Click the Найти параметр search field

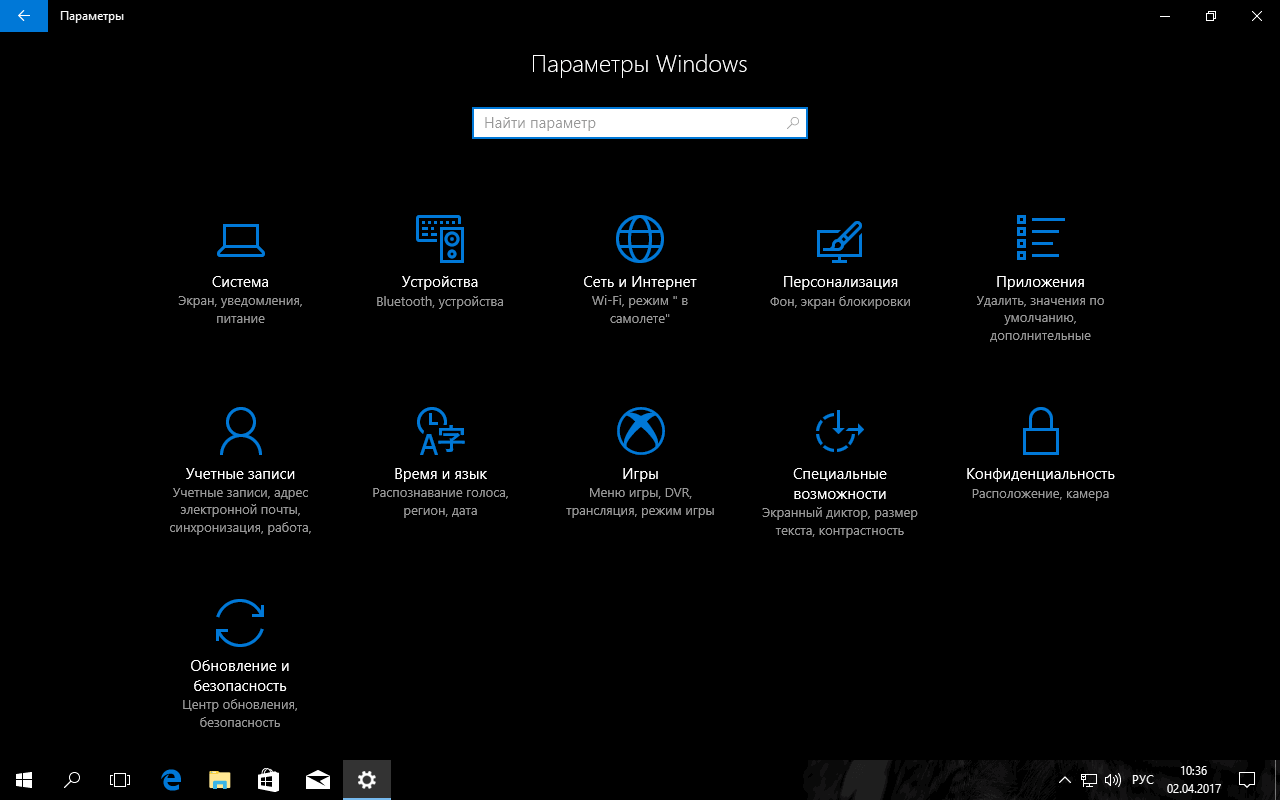(x=640, y=123)
